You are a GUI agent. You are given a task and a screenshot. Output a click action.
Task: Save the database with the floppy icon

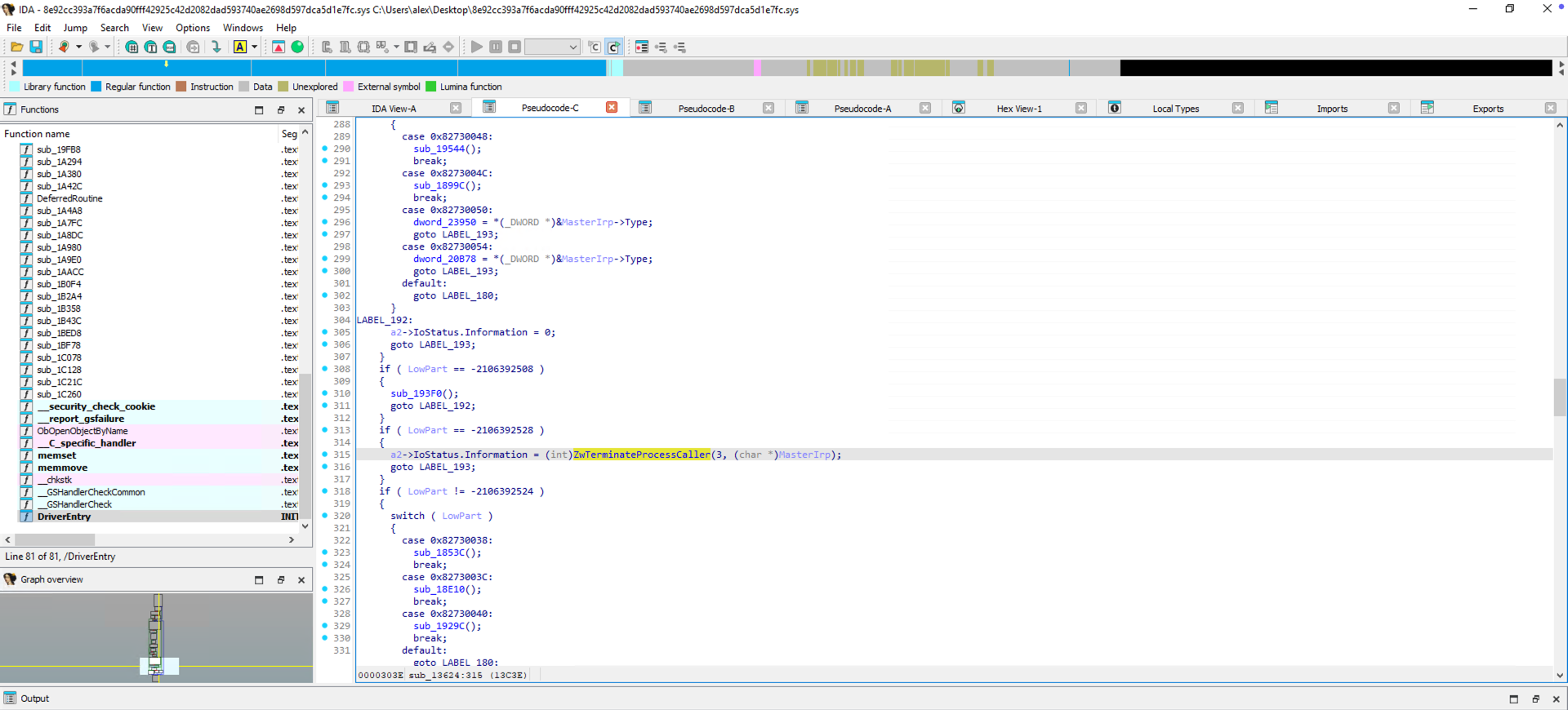(36, 47)
